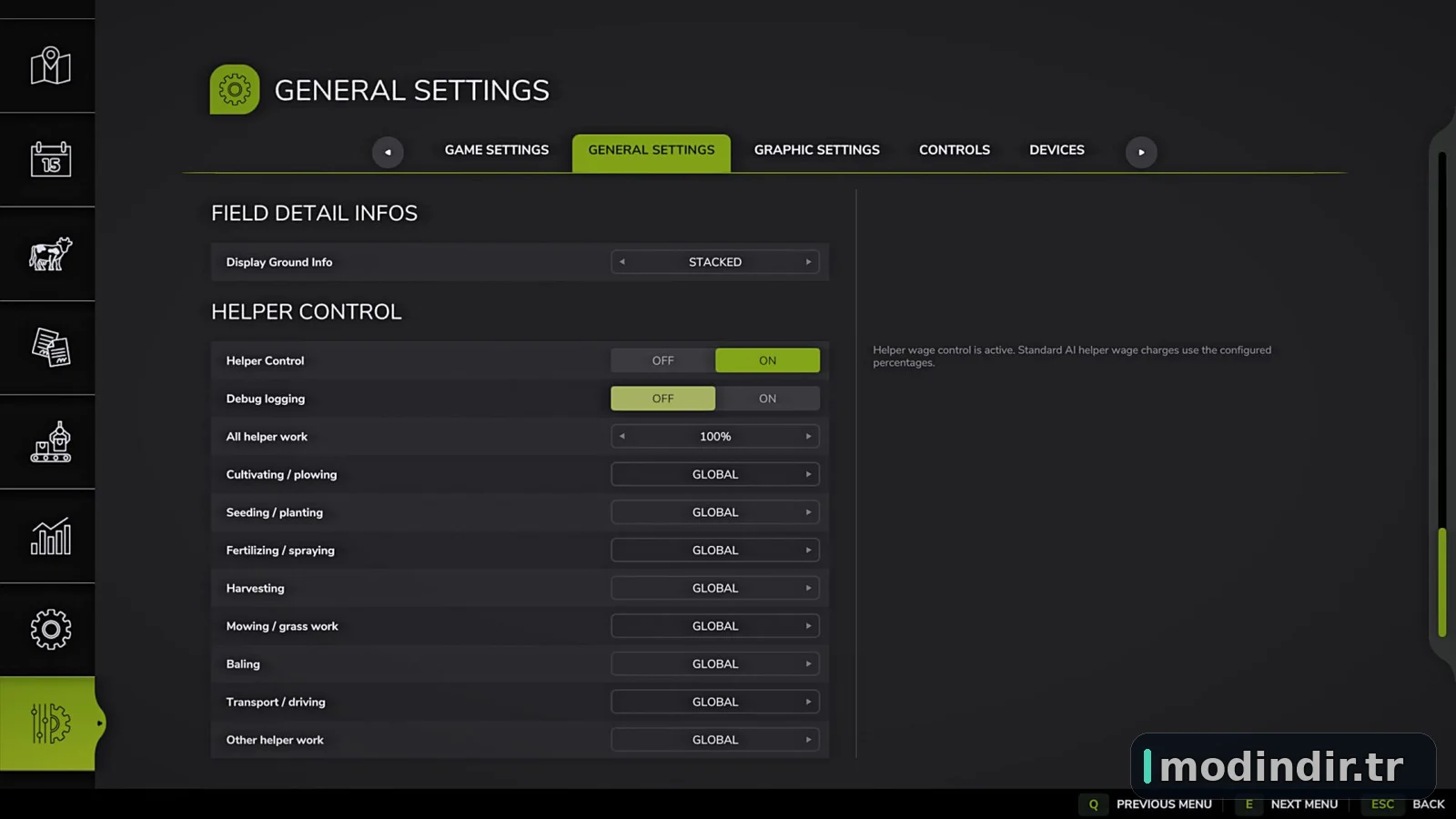The image size is (1456, 819).
Task: Select the sliders general settings sidebar icon
Action: click(x=50, y=723)
